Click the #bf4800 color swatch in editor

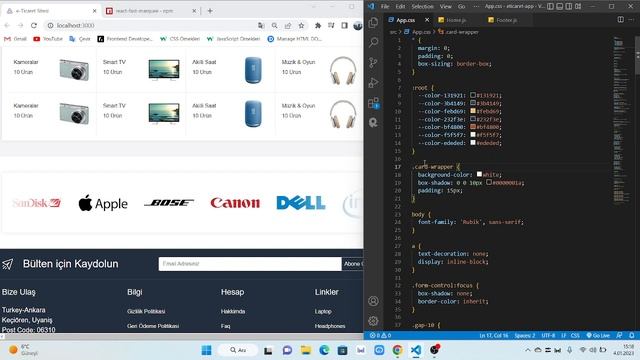coord(473,127)
